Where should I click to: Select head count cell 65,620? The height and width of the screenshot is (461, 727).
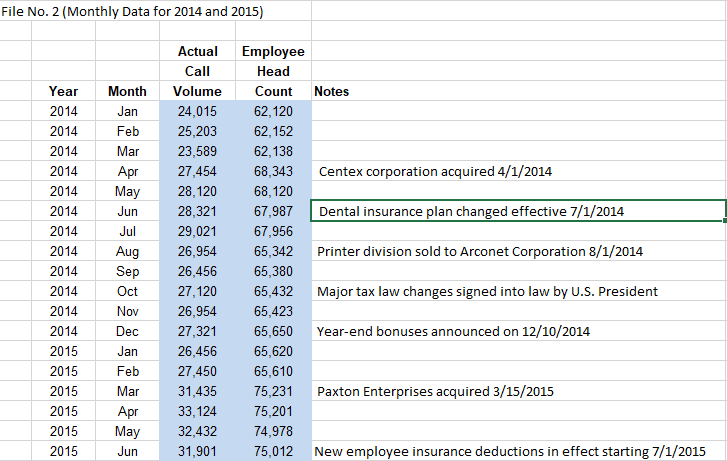pos(273,350)
